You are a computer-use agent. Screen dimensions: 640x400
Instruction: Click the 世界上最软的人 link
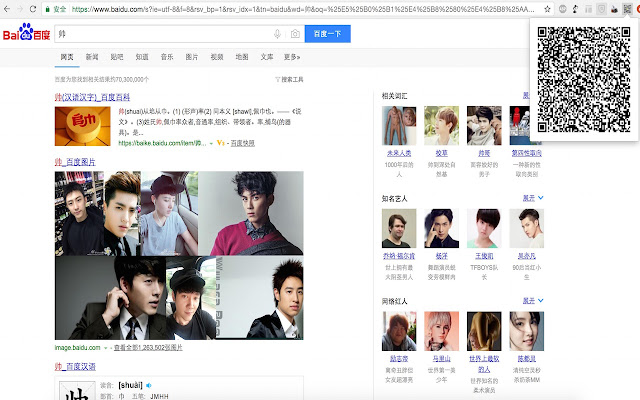tap(484, 364)
